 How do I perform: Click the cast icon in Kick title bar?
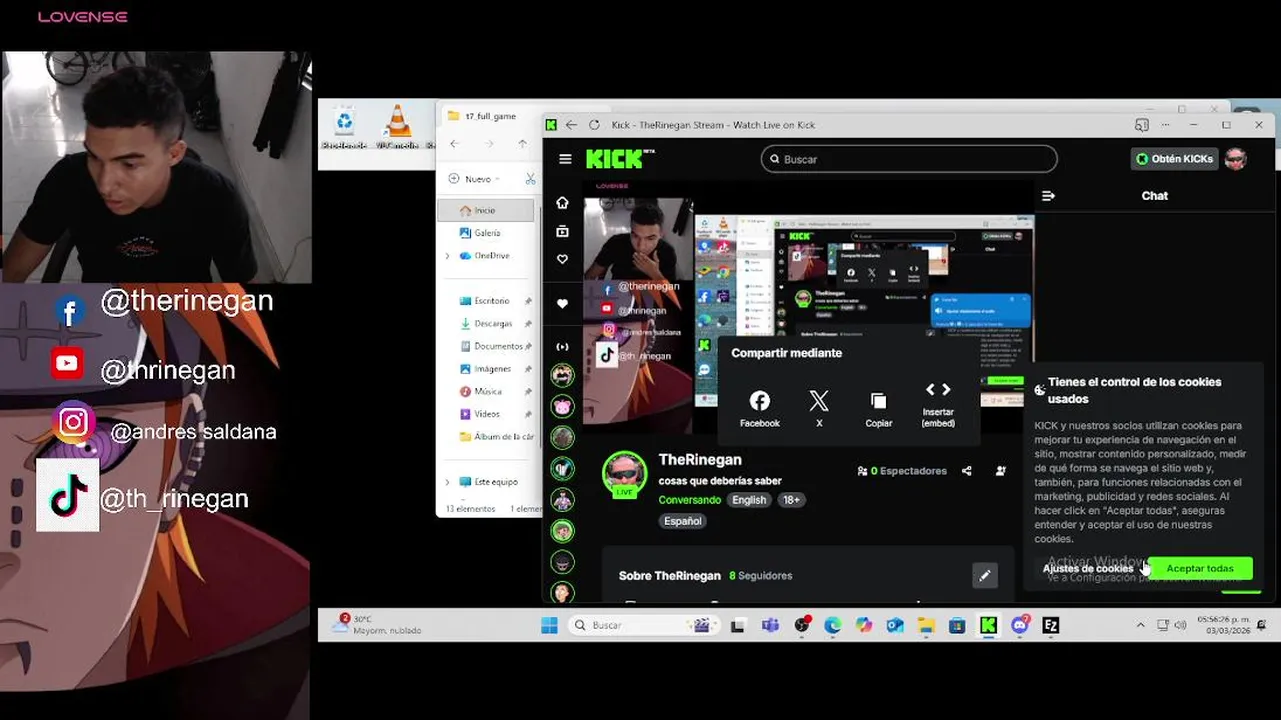[x=1142, y=125]
